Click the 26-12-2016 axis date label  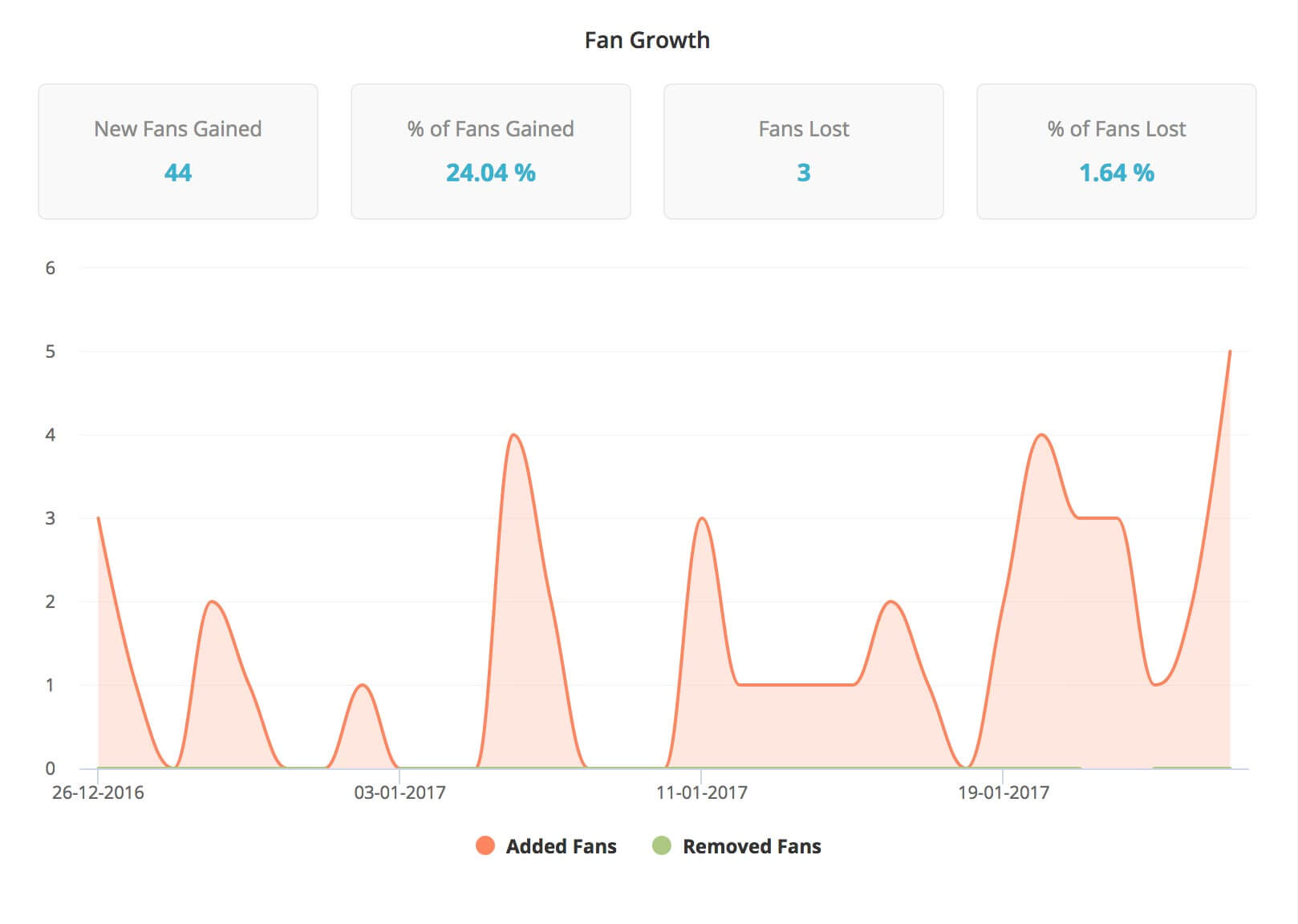[x=98, y=792]
